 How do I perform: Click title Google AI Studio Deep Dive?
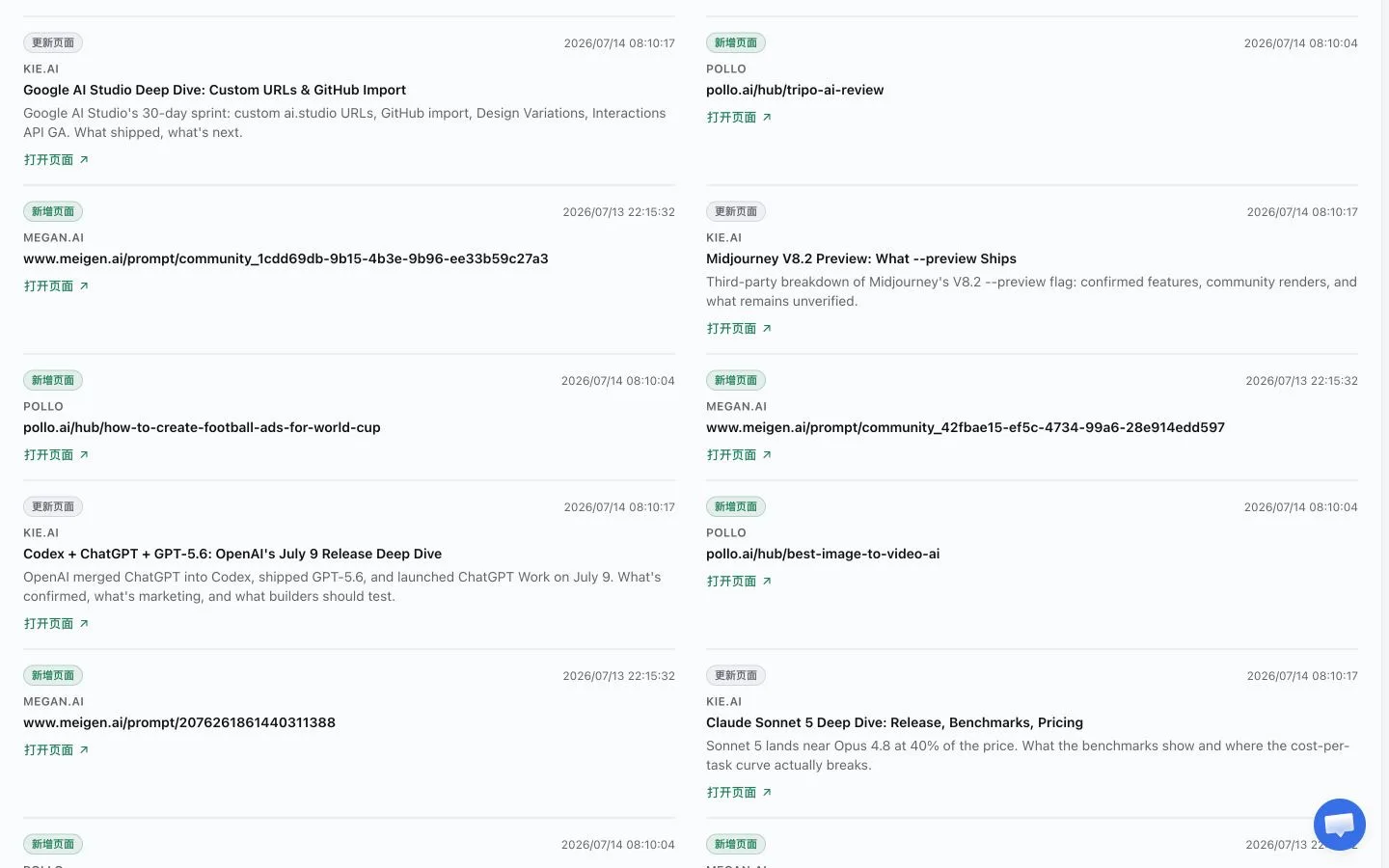pos(214,90)
